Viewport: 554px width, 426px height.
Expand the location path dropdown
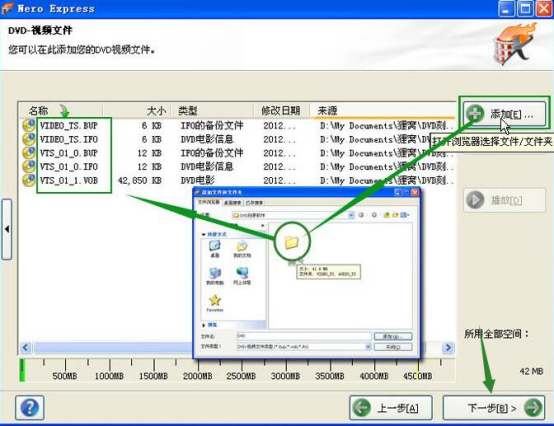click(351, 215)
